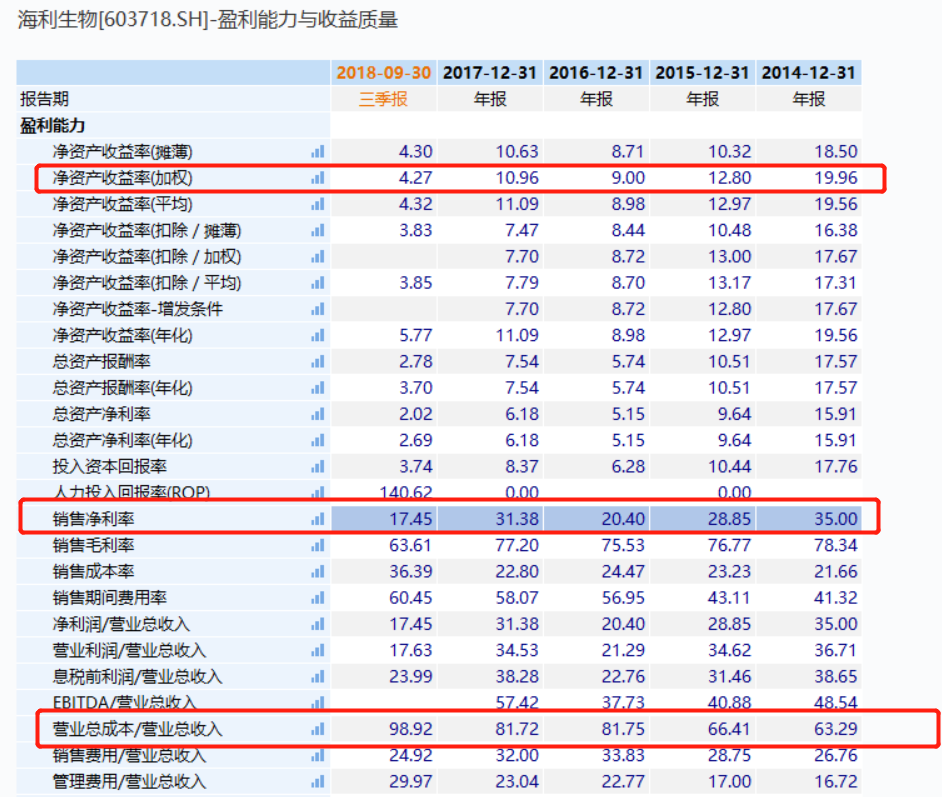Select the 2015-12-31 column header
Viewport: 942px width, 797px height.
702,73
